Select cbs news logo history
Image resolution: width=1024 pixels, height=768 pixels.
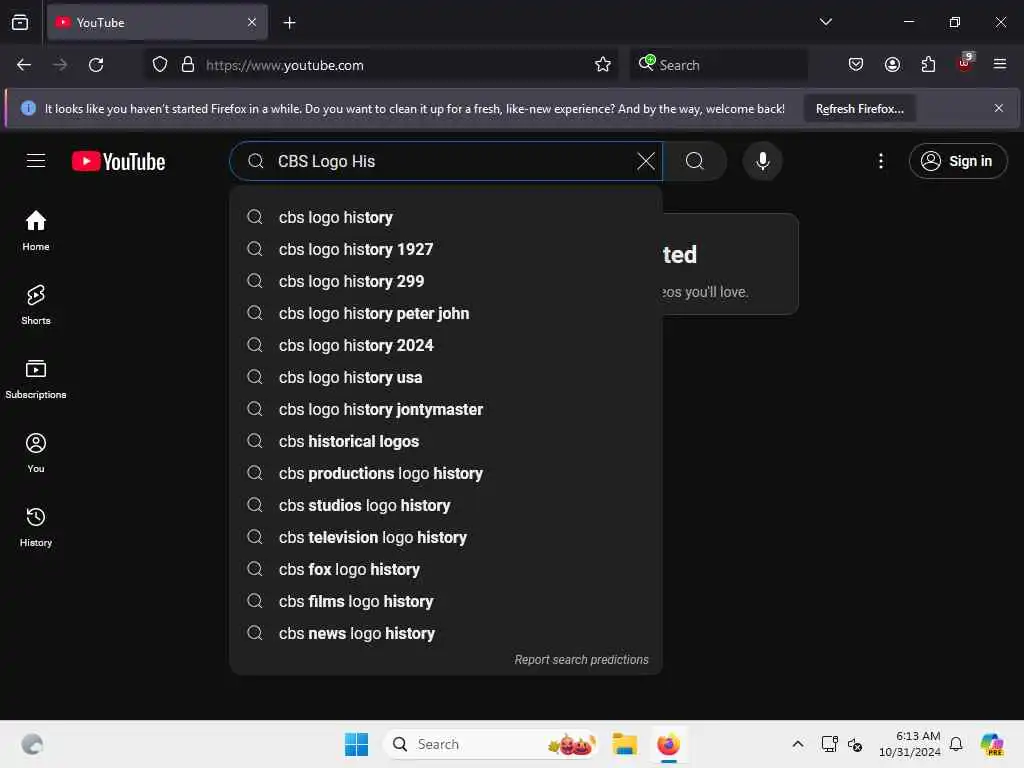tap(446, 633)
